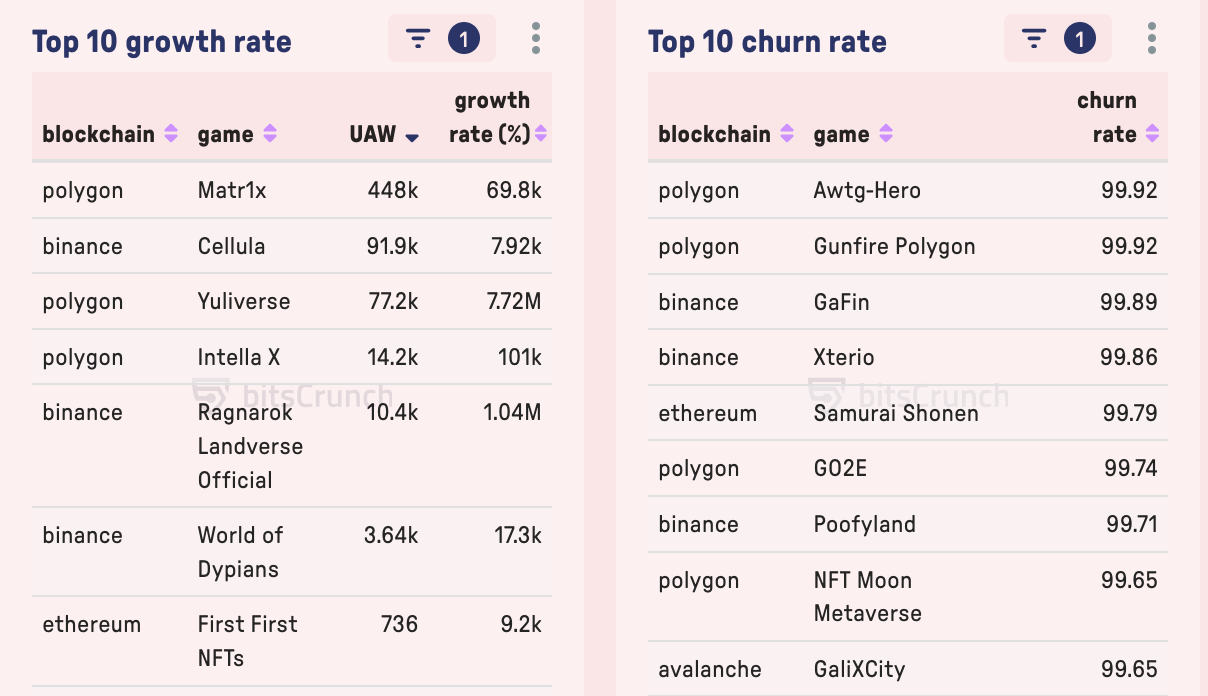The height and width of the screenshot is (696, 1208).
Task: Click the Top 10 churn rate title
Action: (x=767, y=42)
